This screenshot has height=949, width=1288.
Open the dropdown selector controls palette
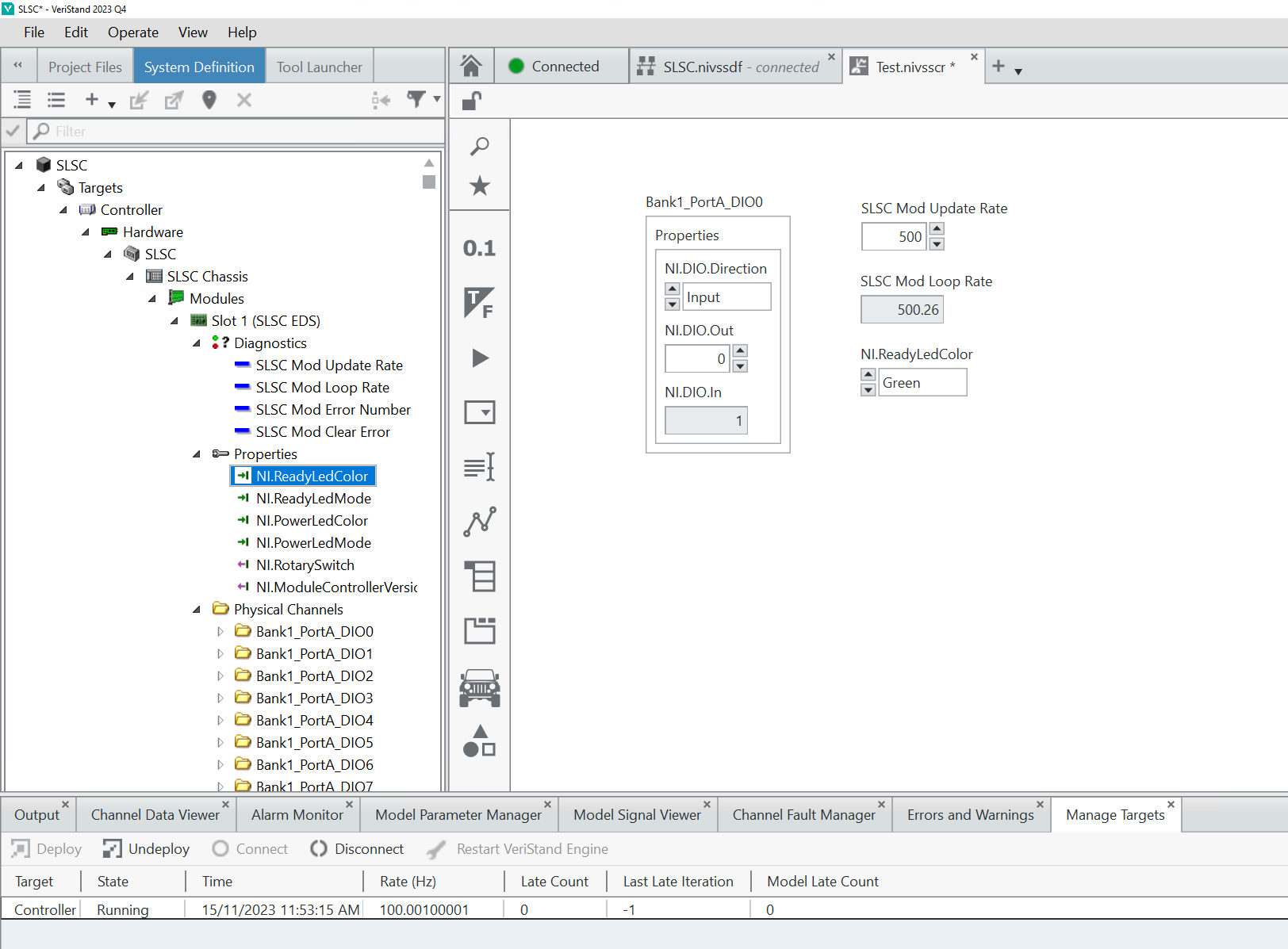480,412
